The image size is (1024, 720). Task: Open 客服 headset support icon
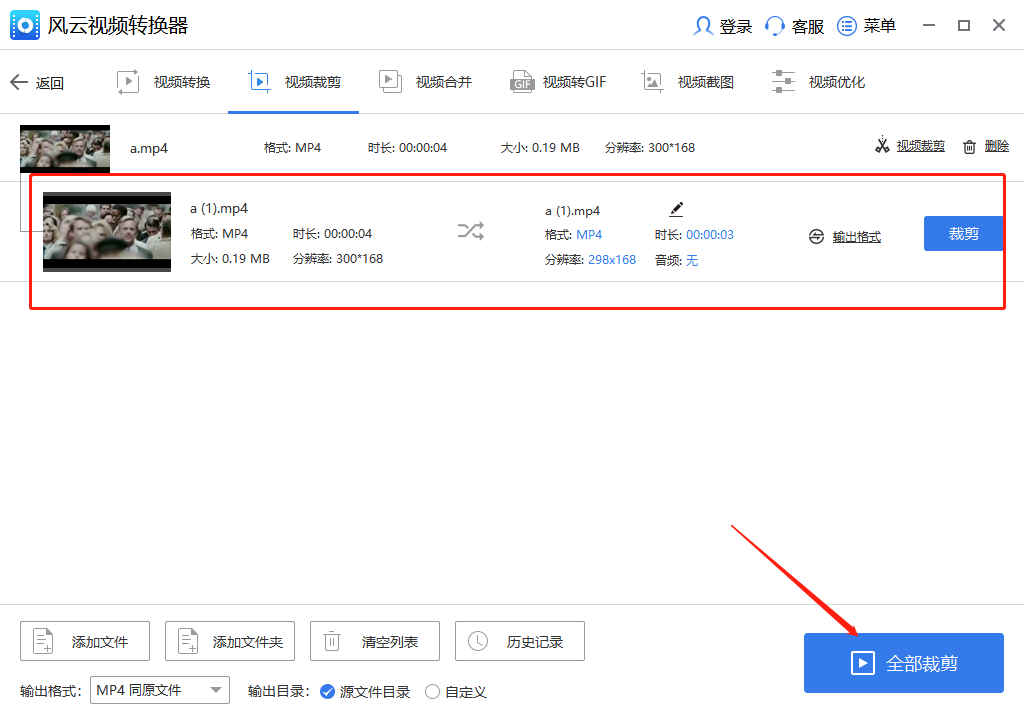[x=775, y=26]
